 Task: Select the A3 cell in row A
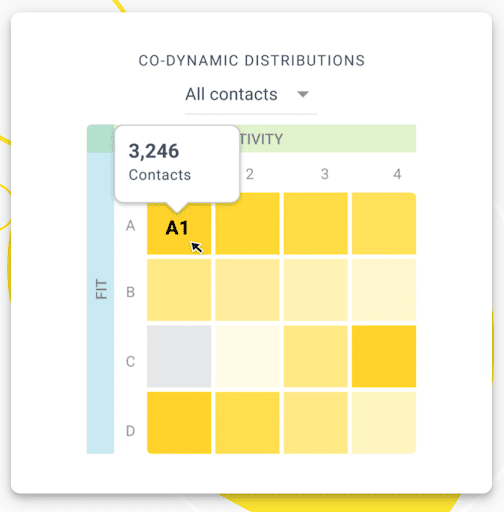click(x=316, y=224)
